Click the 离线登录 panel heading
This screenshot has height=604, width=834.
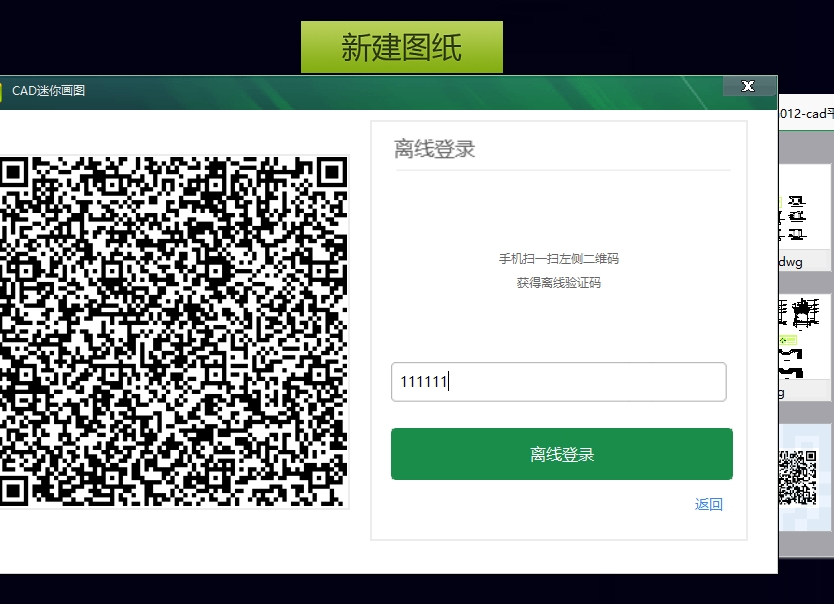pos(434,149)
